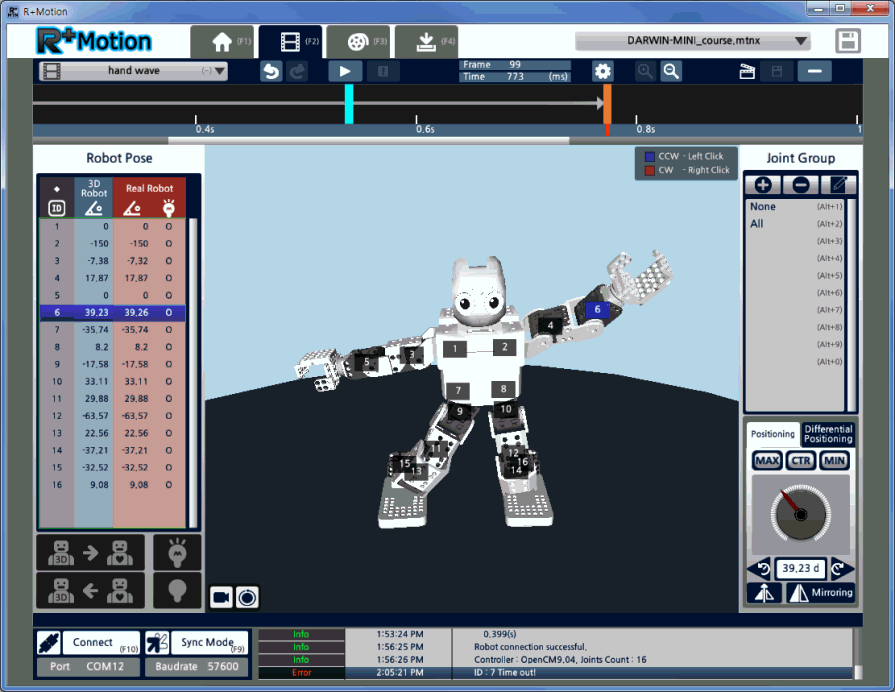
Task: Switch to Differential Positioning tab
Action: pos(828,434)
